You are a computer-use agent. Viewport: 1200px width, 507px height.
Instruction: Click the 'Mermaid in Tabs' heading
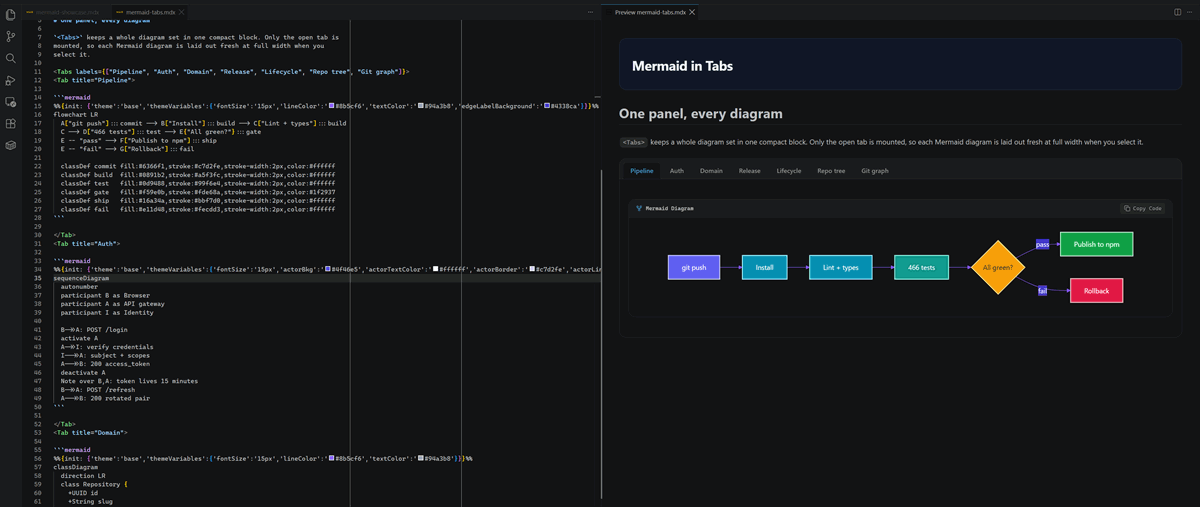coord(682,66)
